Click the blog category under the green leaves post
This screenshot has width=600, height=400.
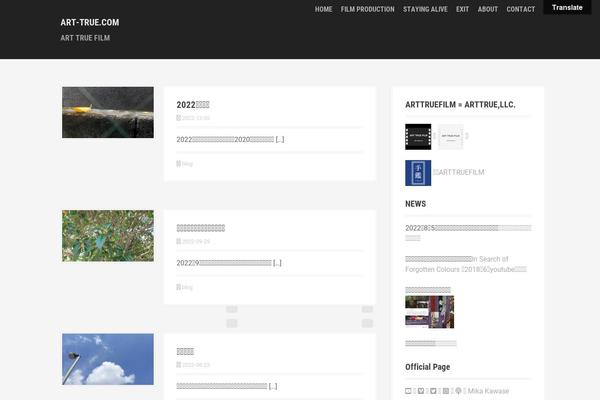pos(188,287)
